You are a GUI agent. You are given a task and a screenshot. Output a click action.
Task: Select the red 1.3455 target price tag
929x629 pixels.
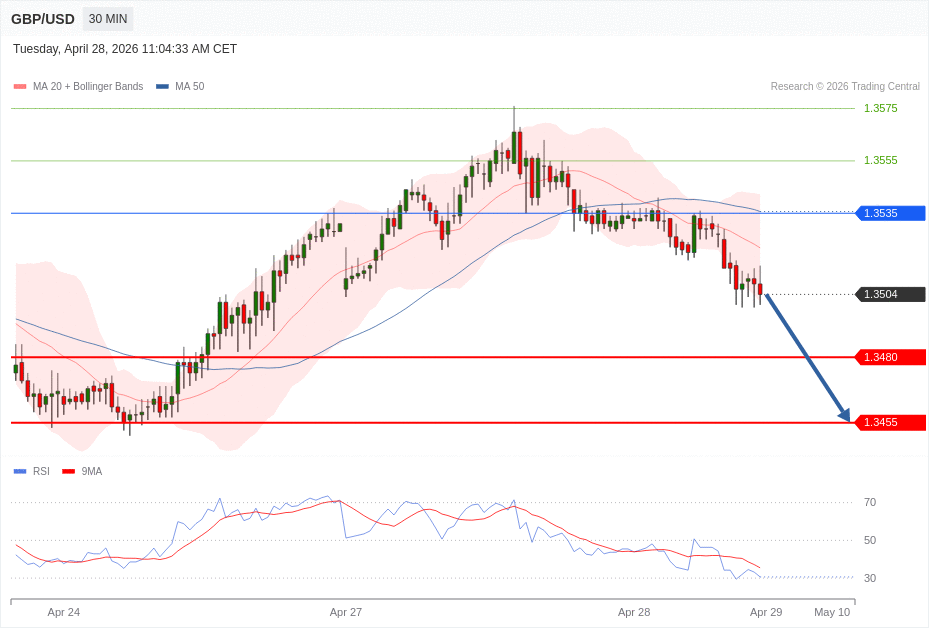890,422
